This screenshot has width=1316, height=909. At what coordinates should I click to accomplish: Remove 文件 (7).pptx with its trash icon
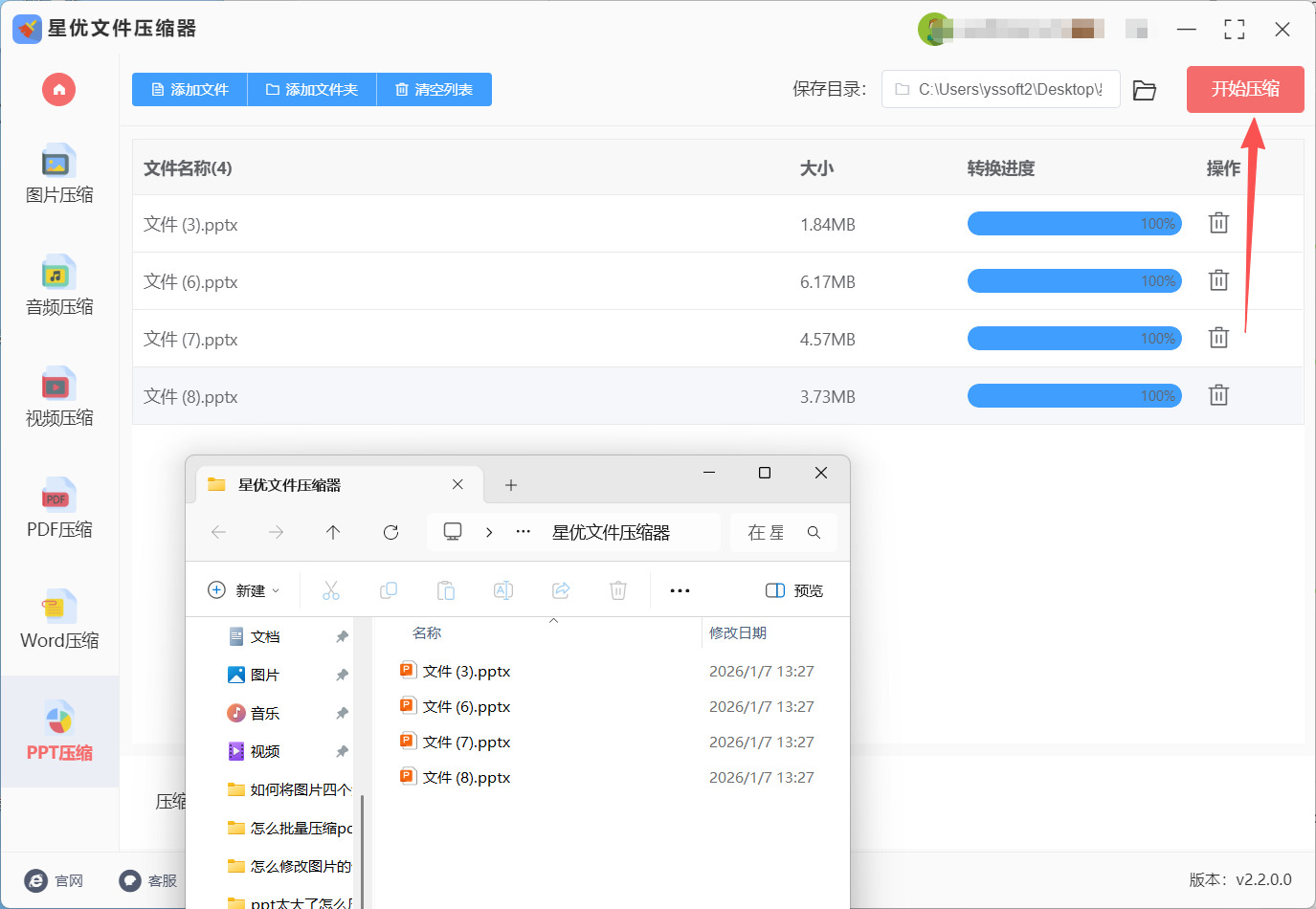coord(1217,339)
